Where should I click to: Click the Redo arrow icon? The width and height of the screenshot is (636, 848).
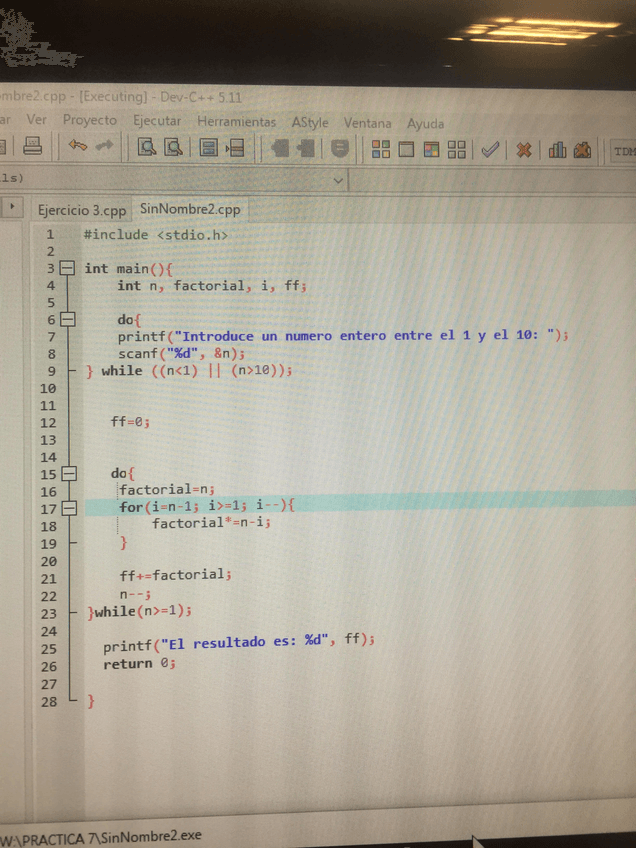(104, 149)
